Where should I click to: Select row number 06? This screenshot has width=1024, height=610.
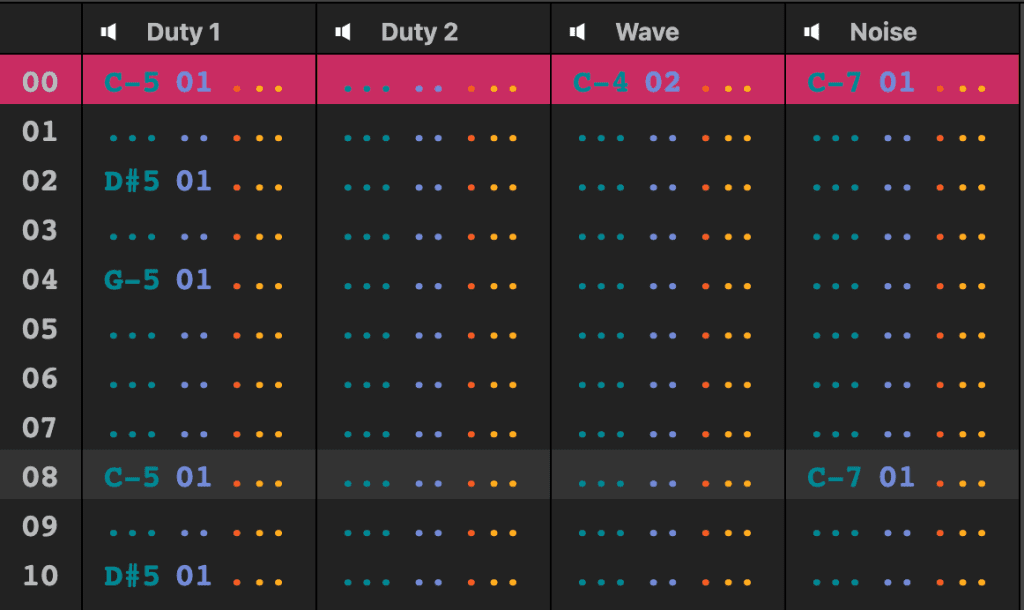(40, 378)
